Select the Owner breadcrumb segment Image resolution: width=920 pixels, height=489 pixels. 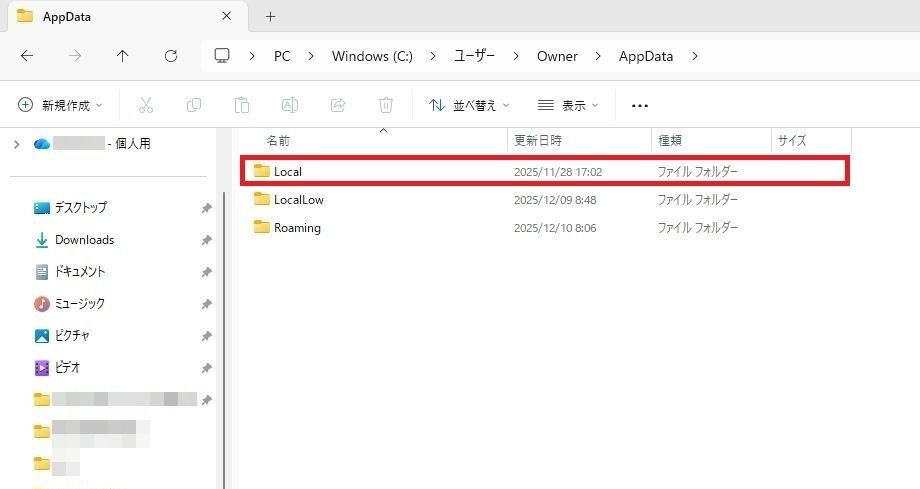coord(557,56)
